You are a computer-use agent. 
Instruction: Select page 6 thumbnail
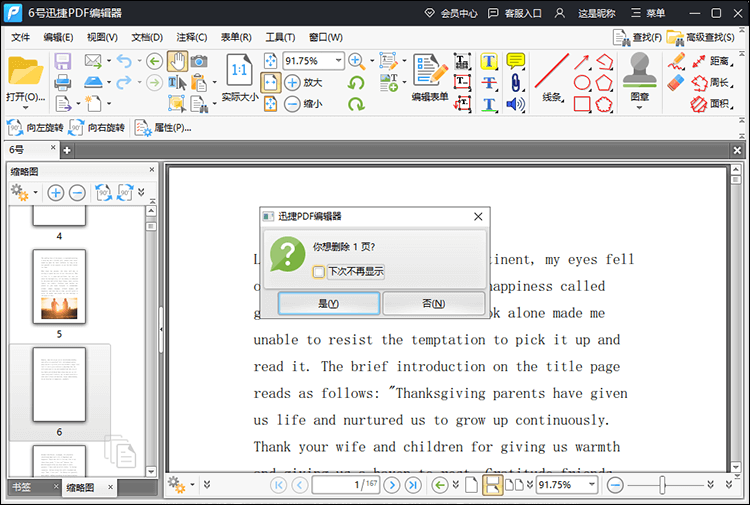pos(59,384)
